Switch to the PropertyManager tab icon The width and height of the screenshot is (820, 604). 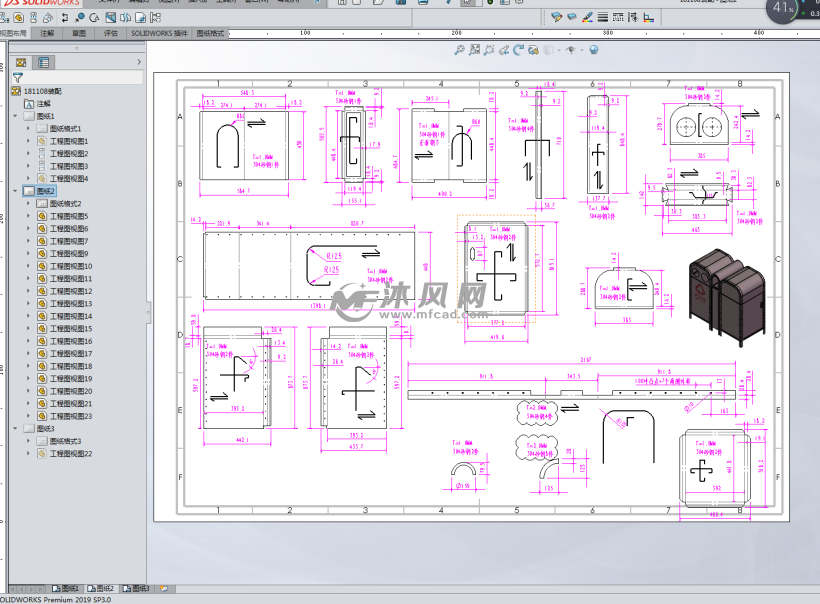[44, 62]
